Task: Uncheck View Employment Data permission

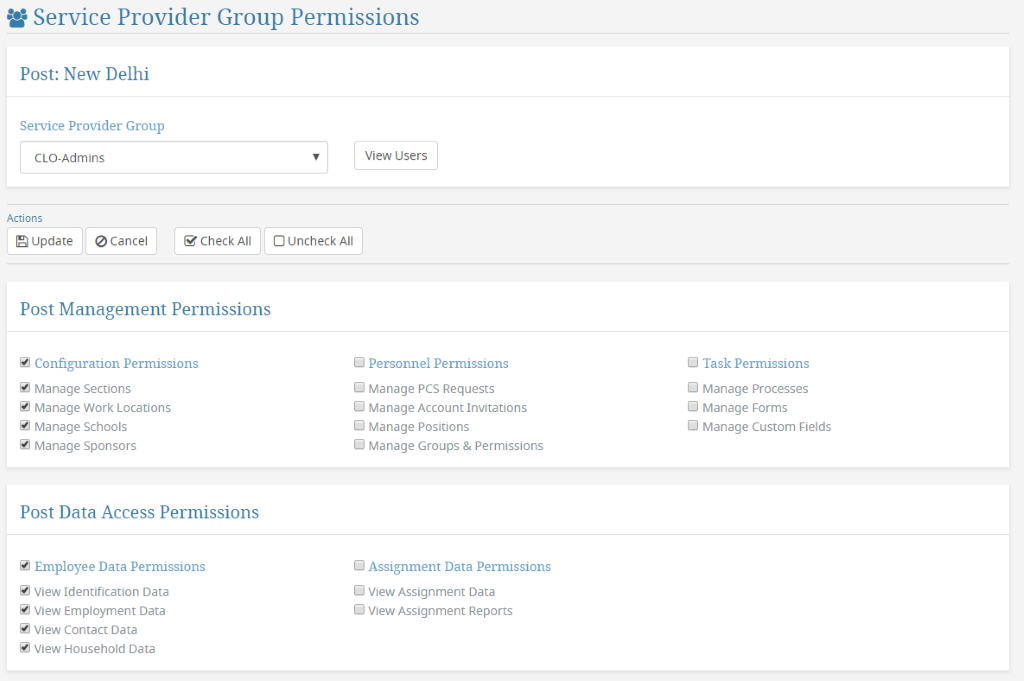Action: 25,610
